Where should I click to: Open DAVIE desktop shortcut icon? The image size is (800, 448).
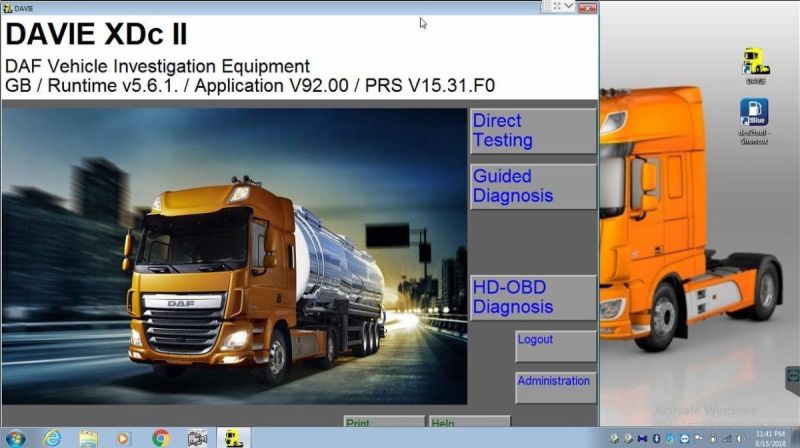click(756, 66)
